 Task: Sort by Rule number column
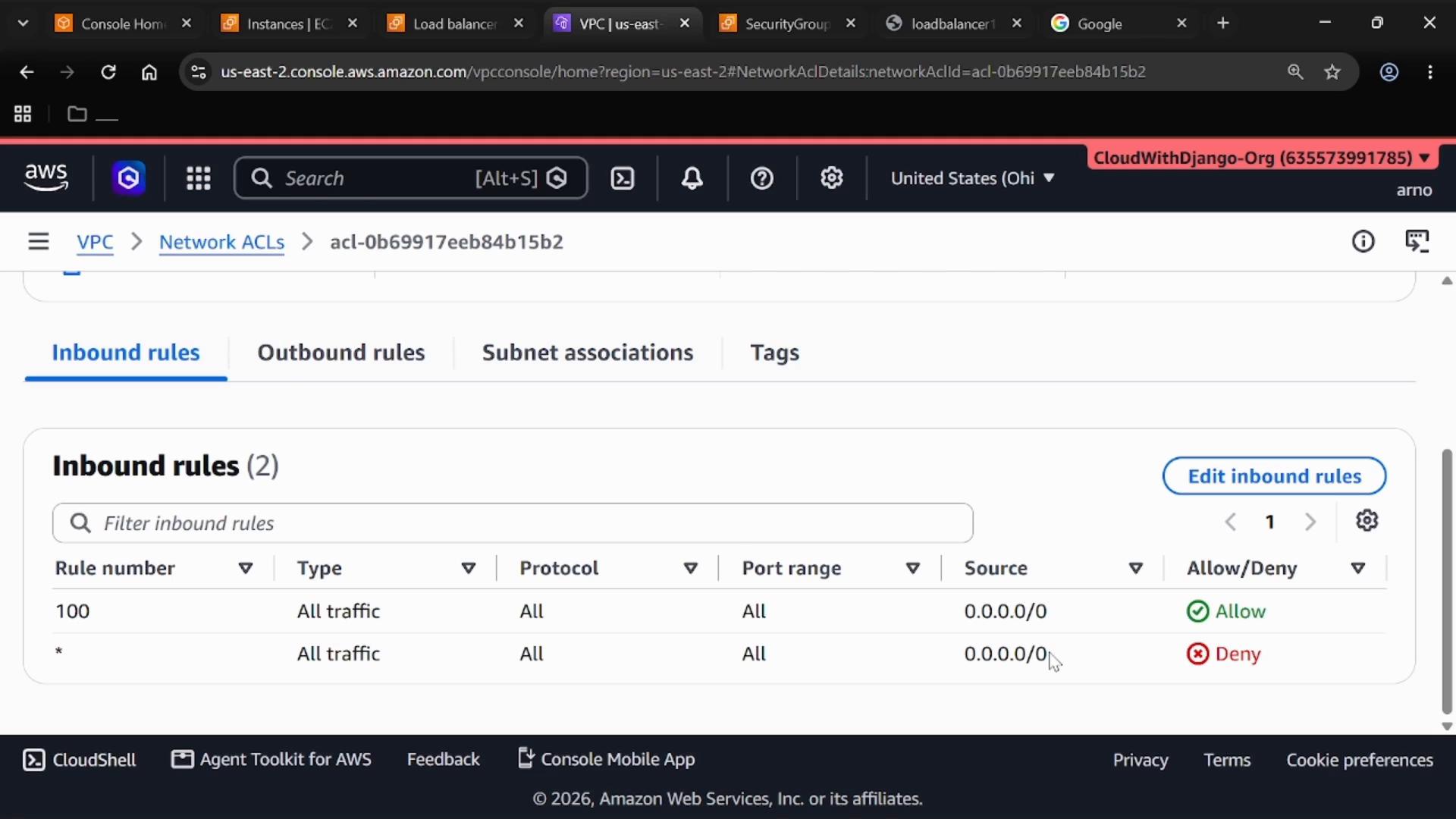pos(245,569)
